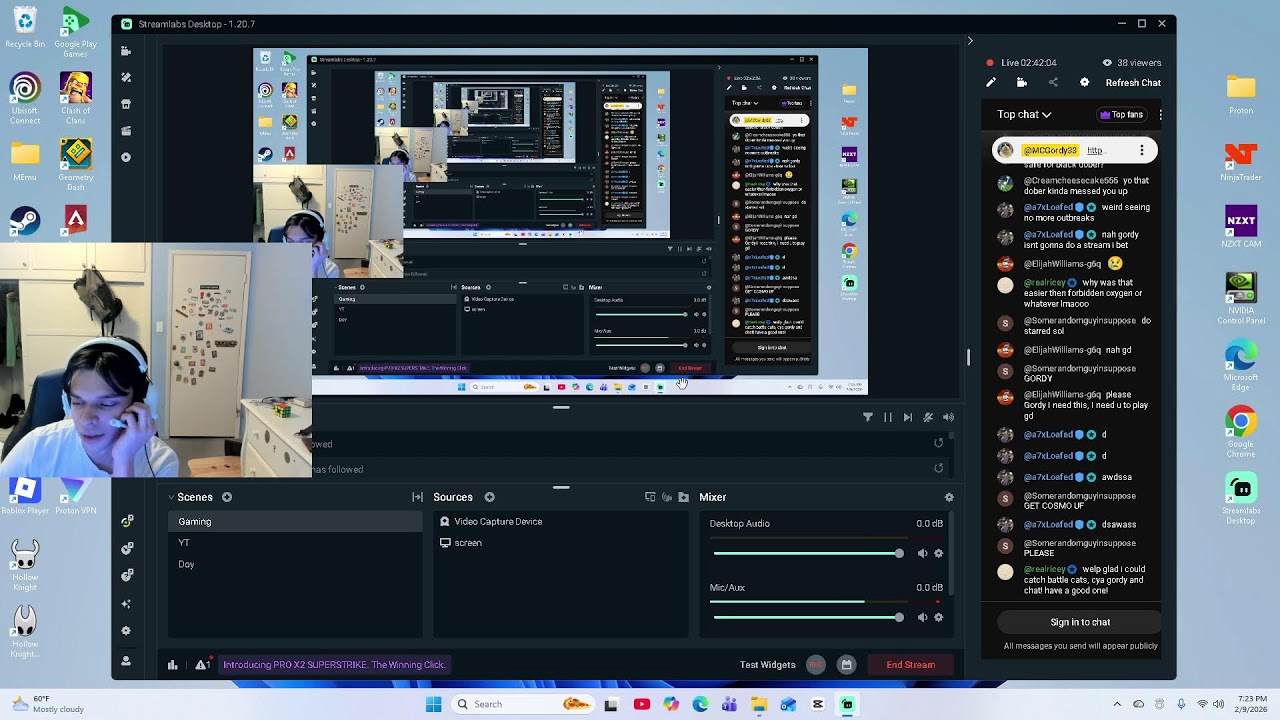The height and width of the screenshot is (720, 1280).
Task: Add a new source with plus icon
Action: tap(489, 497)
